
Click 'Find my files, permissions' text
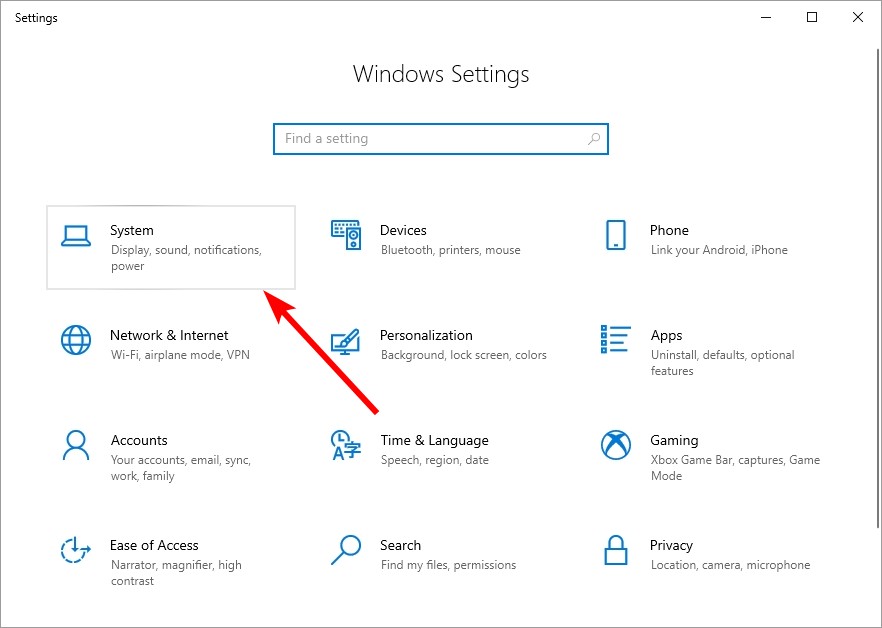[x=448, y=565]
